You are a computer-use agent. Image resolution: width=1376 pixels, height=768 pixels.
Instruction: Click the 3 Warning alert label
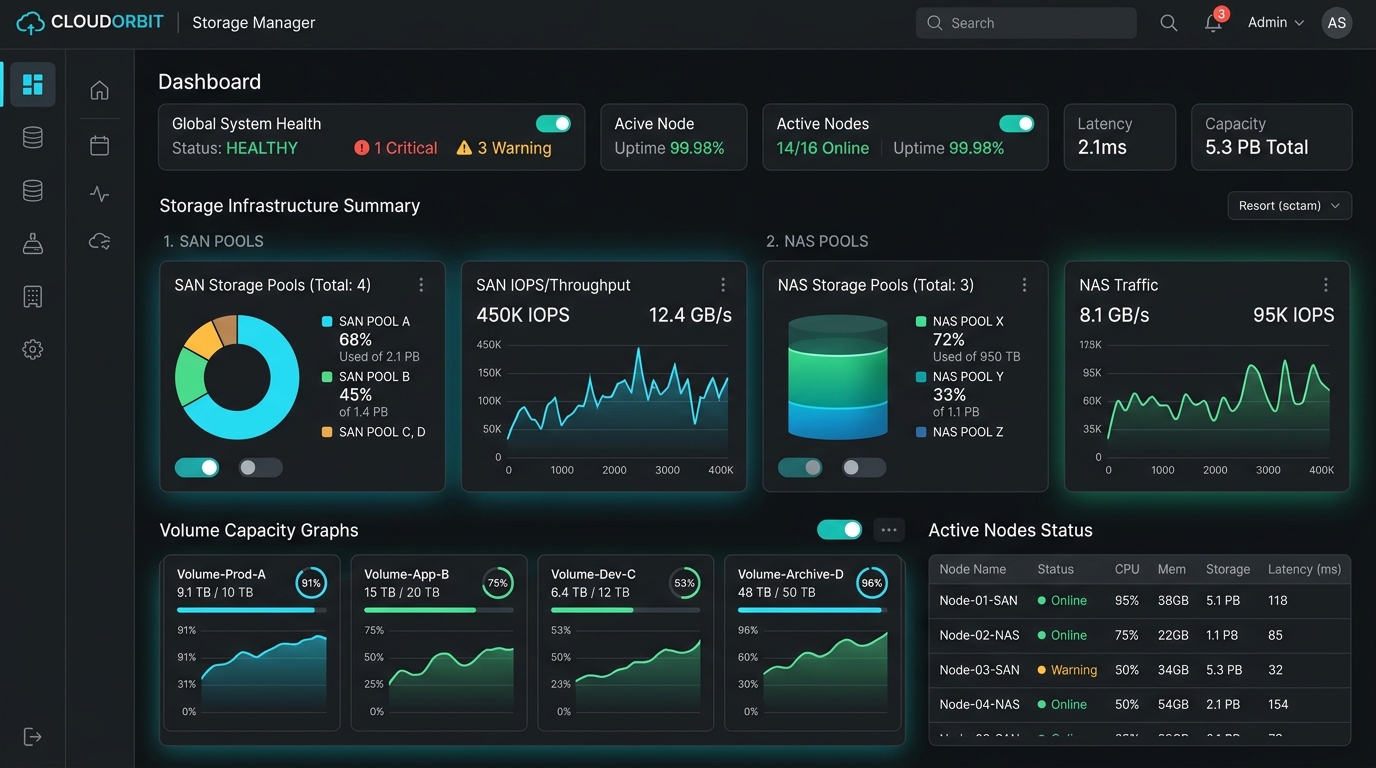(514, 148)
